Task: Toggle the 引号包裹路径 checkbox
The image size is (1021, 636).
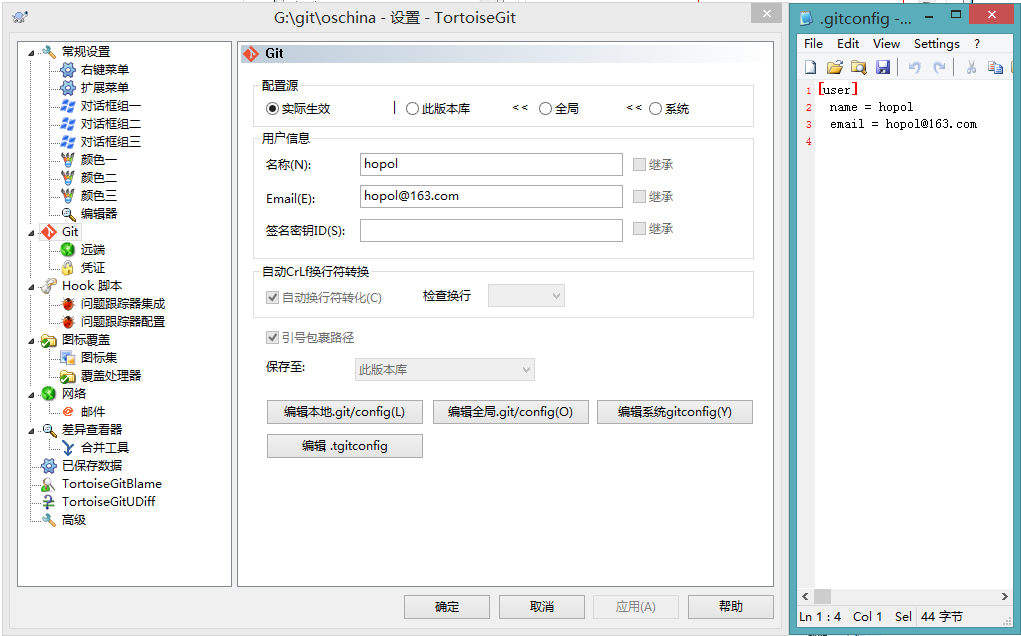Action: point(273,337)
